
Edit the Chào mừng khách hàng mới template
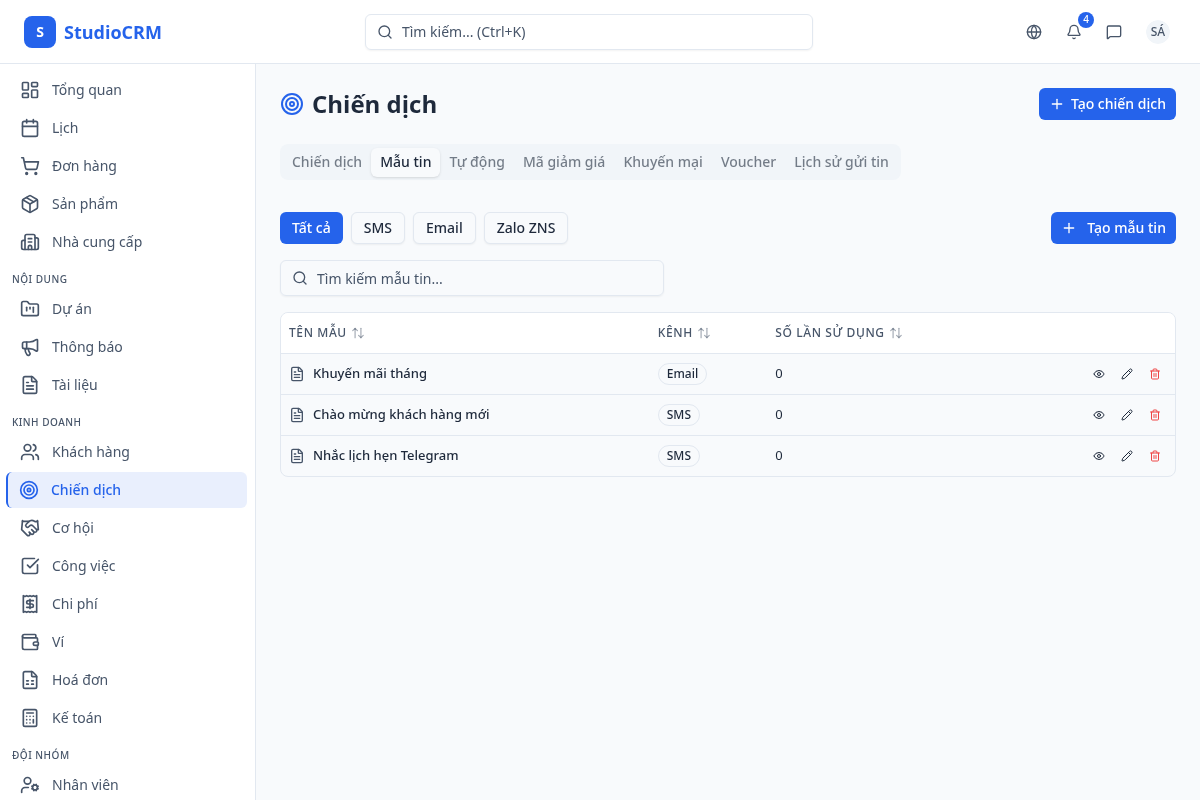[x=1127, y=415]
